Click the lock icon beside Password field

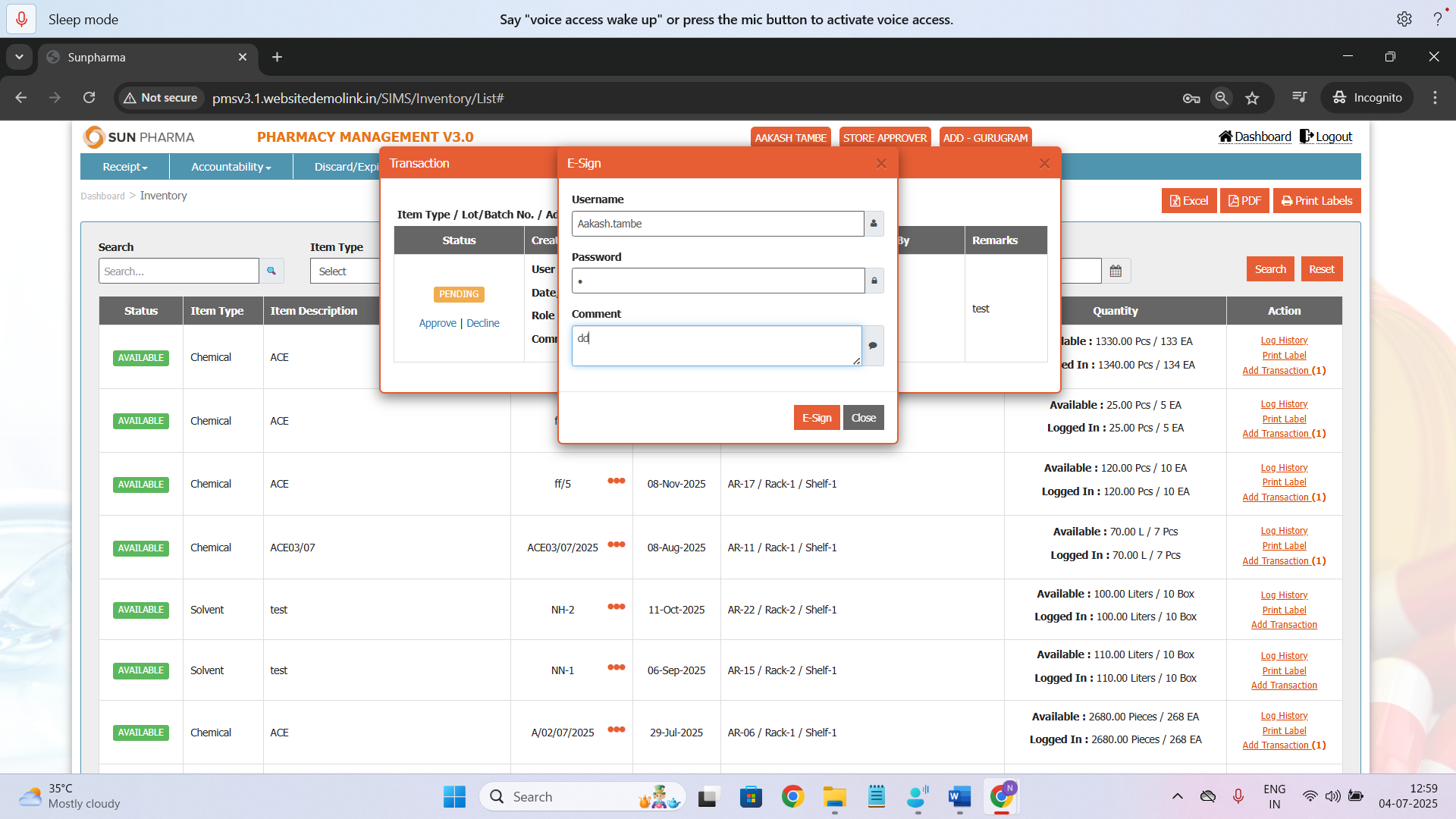click(874, 281)
